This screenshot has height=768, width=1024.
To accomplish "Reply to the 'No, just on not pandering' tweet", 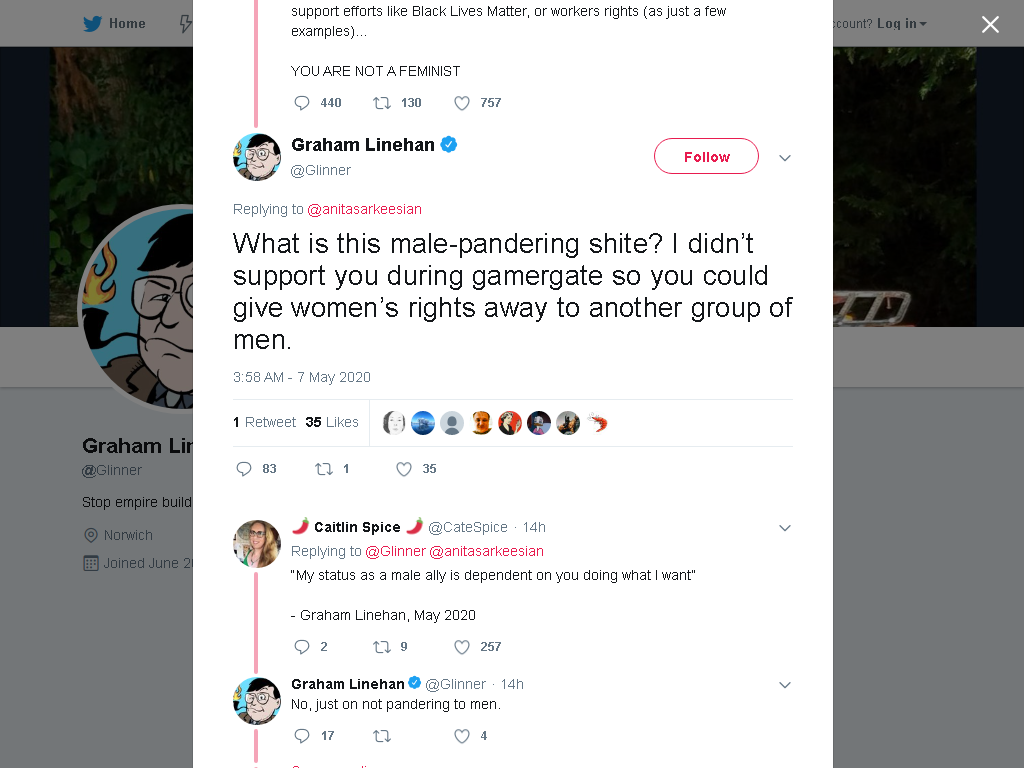I will [302, 736].
